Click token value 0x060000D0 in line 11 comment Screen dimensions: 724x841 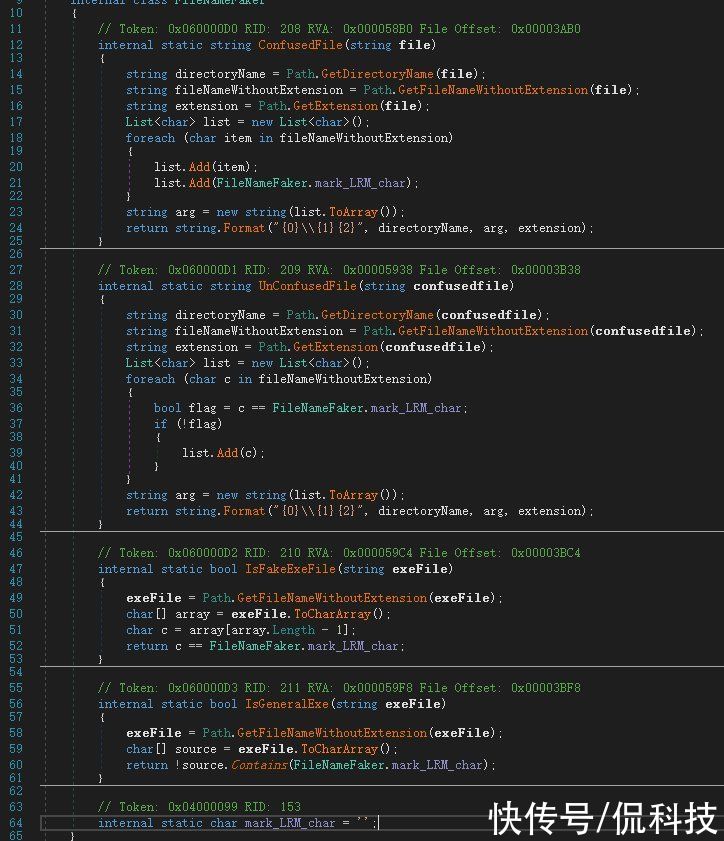[x=203, y=29]
